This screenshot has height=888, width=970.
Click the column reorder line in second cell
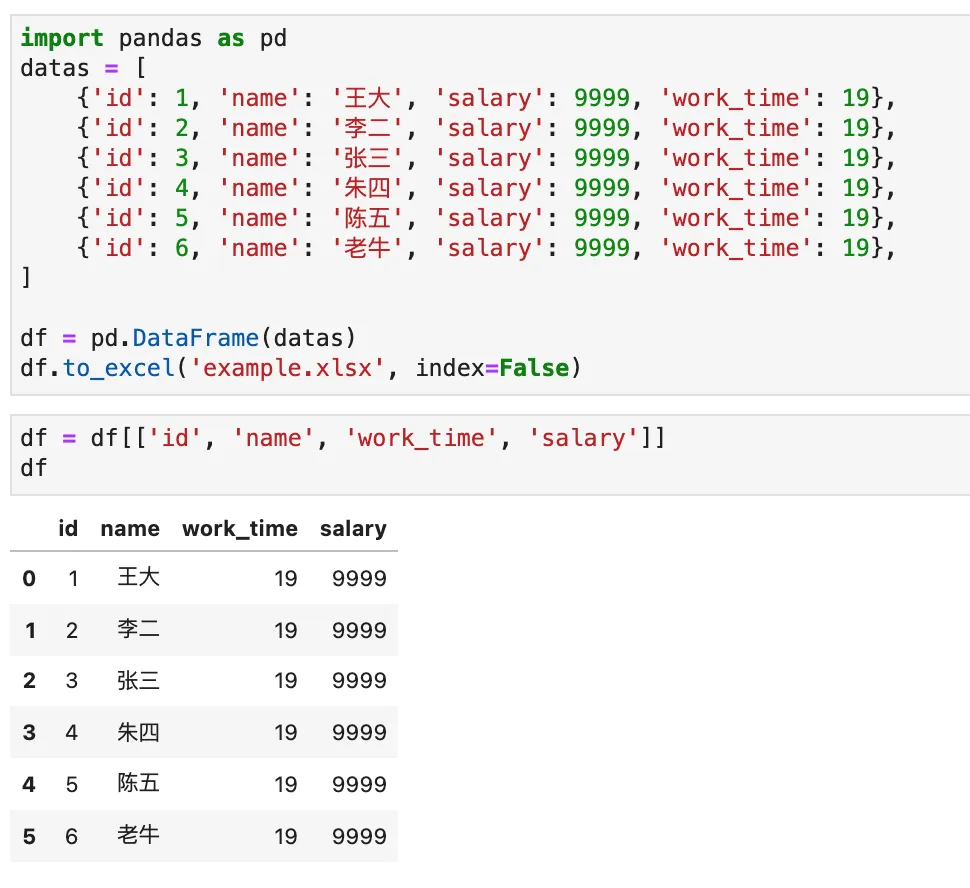[x=342, y=439]
